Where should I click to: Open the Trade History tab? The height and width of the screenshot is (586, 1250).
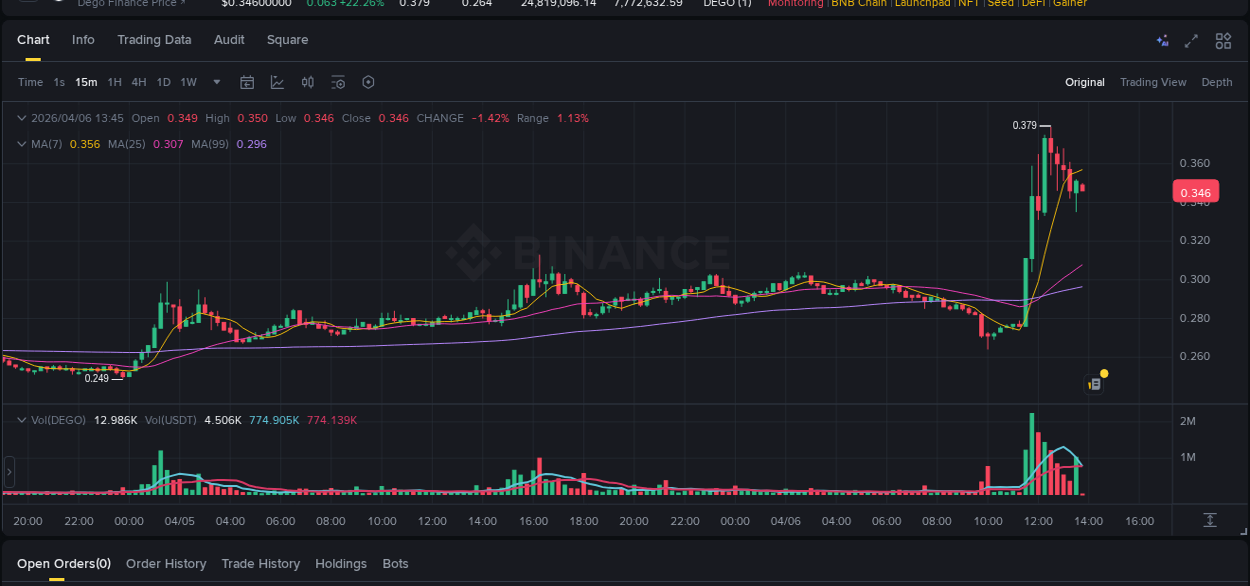(260, 564)
